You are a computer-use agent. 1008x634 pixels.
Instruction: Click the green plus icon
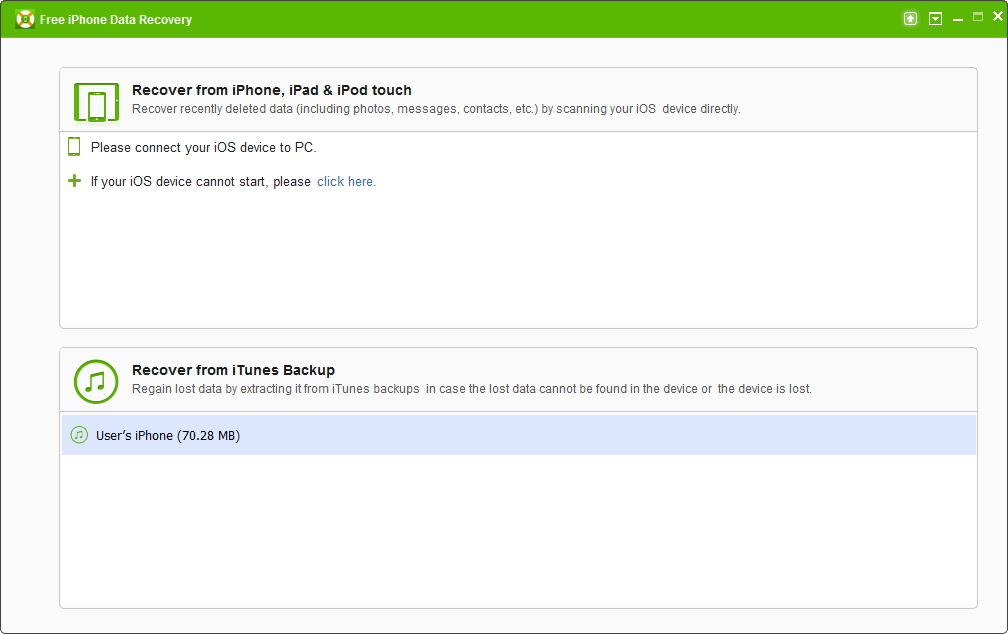click(x=75, y=181)
